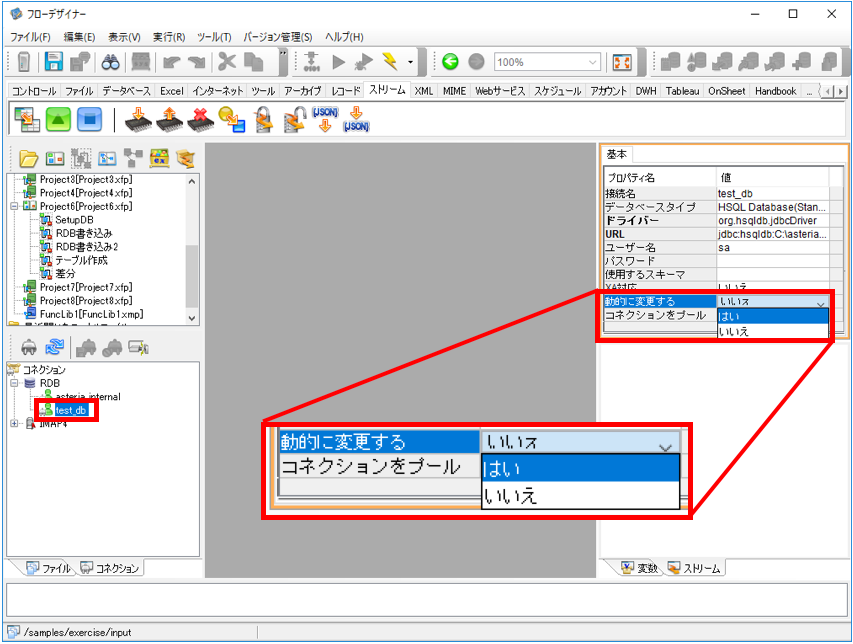
Task: Click the open folder icon in project pane
Action: (x=28, y=158)
